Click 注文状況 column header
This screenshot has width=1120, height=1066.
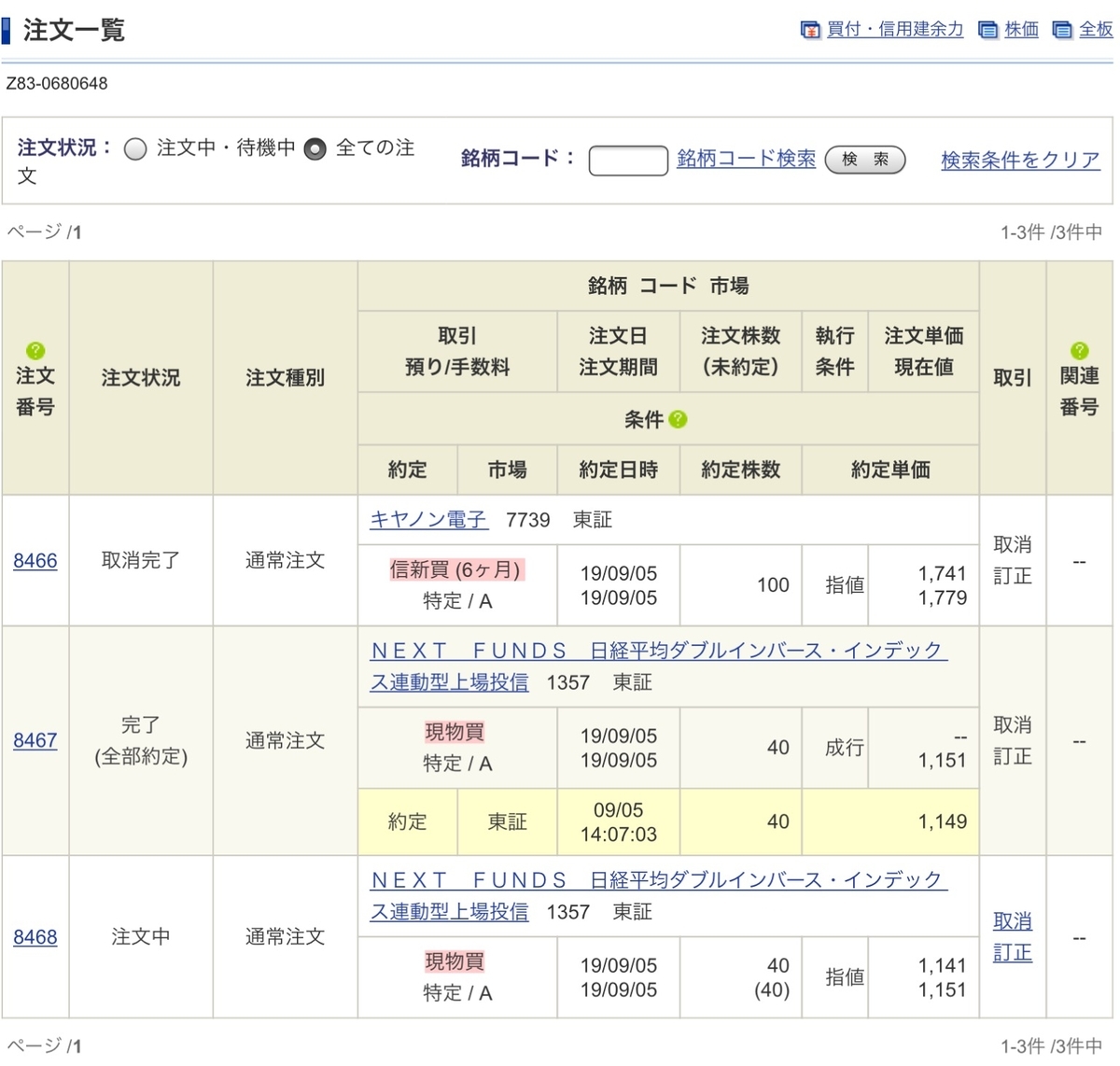click(141, 378)
